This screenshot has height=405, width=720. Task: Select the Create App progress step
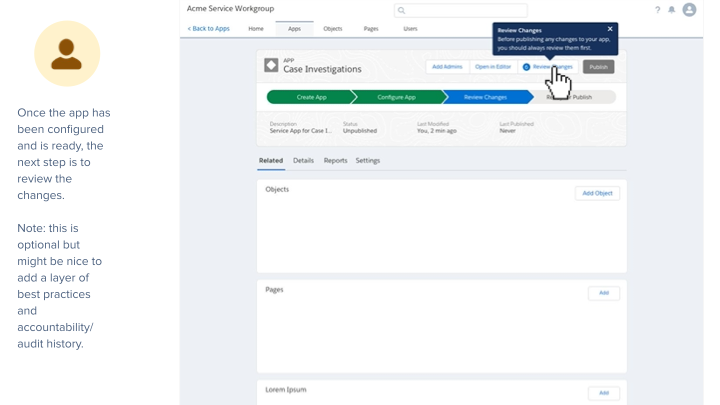311,97
